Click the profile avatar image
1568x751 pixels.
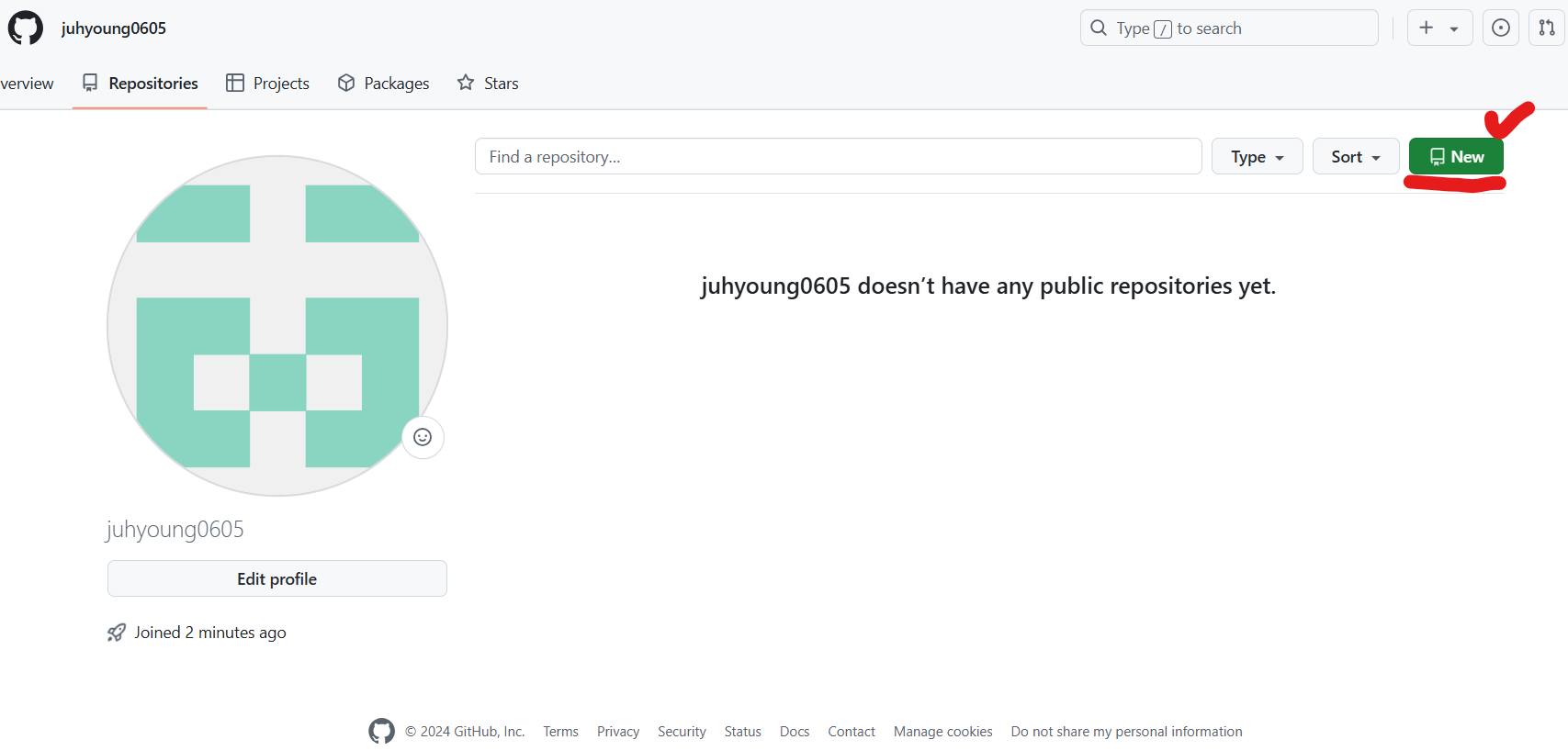(277, 326)
